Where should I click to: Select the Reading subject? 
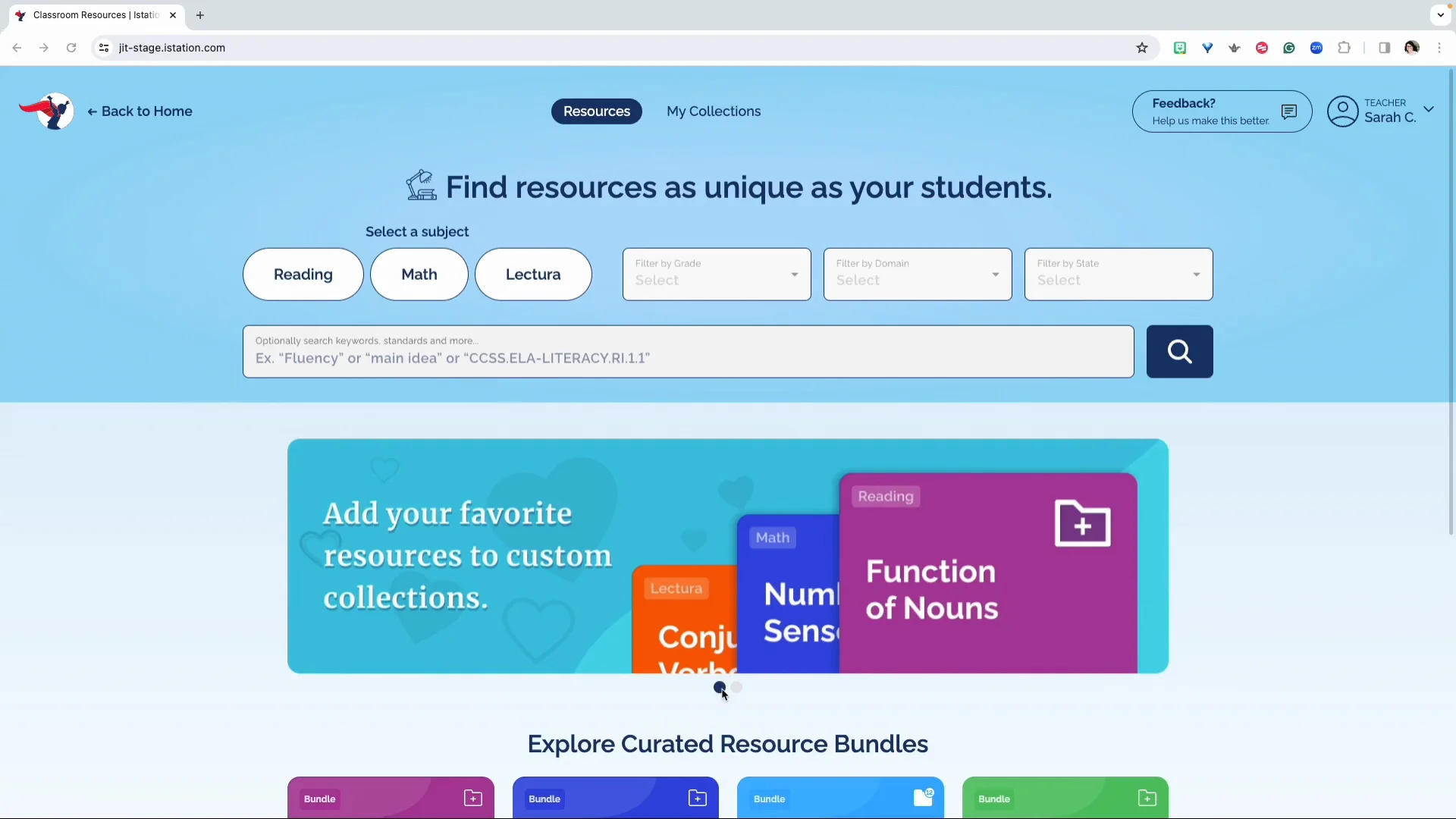click(303, 275)
